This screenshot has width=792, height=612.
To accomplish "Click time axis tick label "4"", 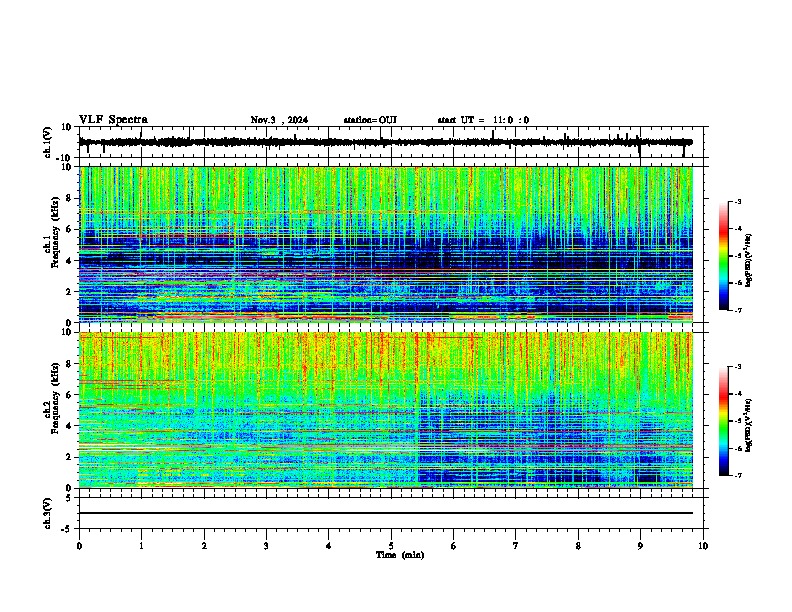I will 329,546.
